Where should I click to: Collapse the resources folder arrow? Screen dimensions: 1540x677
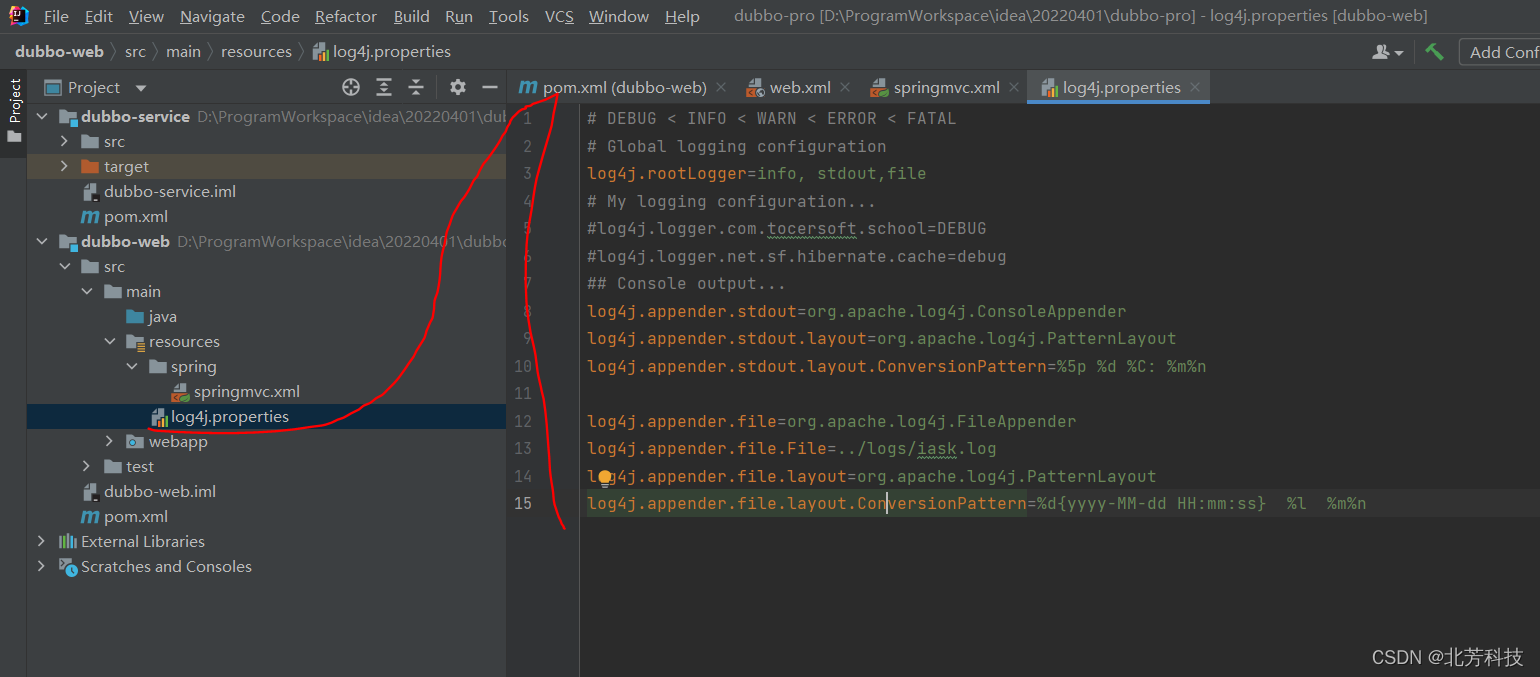[110, 341]
